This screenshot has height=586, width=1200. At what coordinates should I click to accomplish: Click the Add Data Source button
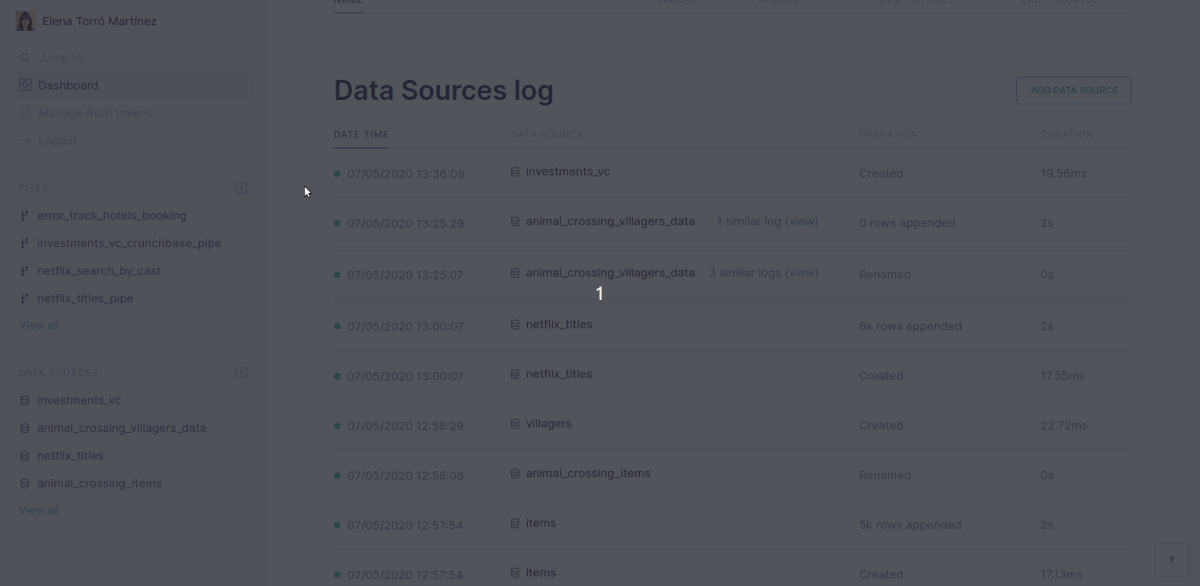(x=1073, y=90)
